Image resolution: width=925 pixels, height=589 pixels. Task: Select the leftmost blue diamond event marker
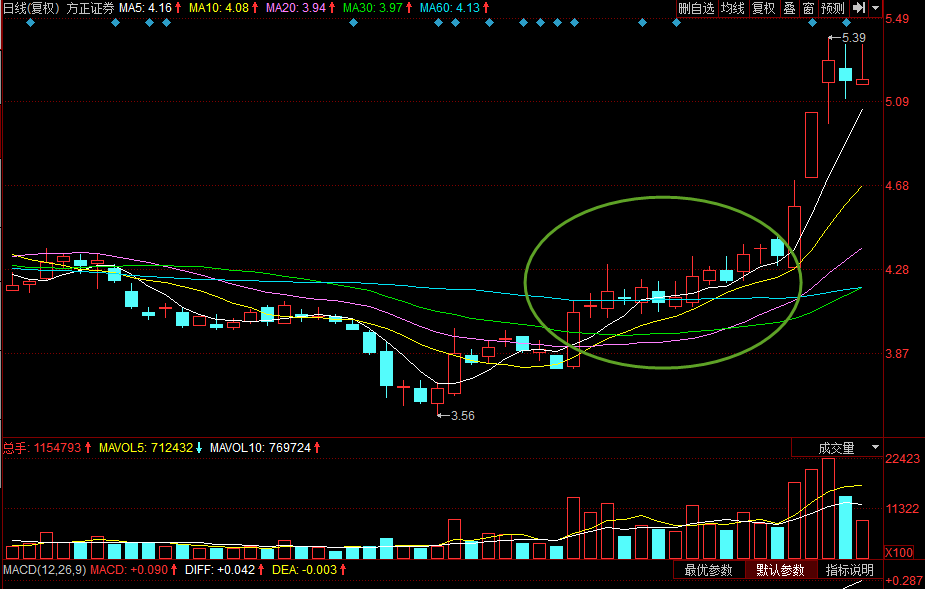pyautogui.click(x=31, y=23)
